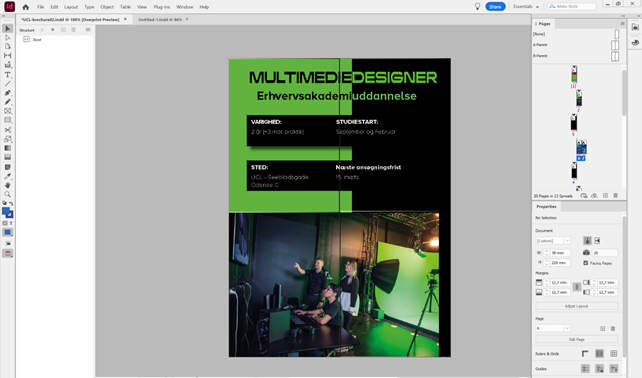The image size is (642, 378).
Task: Open the Page number dropdown
Action: pyautogui.click(x=553, y=328)
